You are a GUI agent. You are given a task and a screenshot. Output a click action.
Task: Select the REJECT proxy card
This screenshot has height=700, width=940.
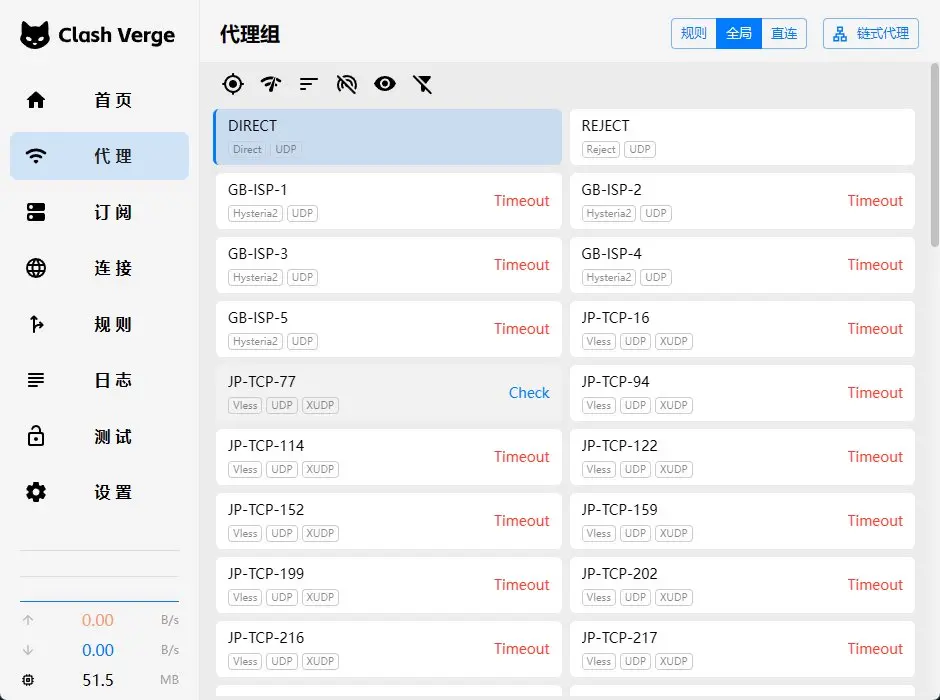[742, 137]
